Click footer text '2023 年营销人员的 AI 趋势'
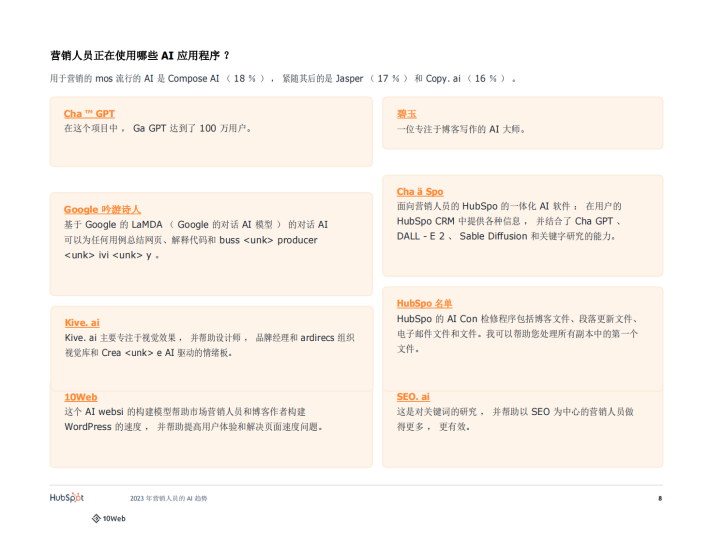 click(x=168, y=499)
